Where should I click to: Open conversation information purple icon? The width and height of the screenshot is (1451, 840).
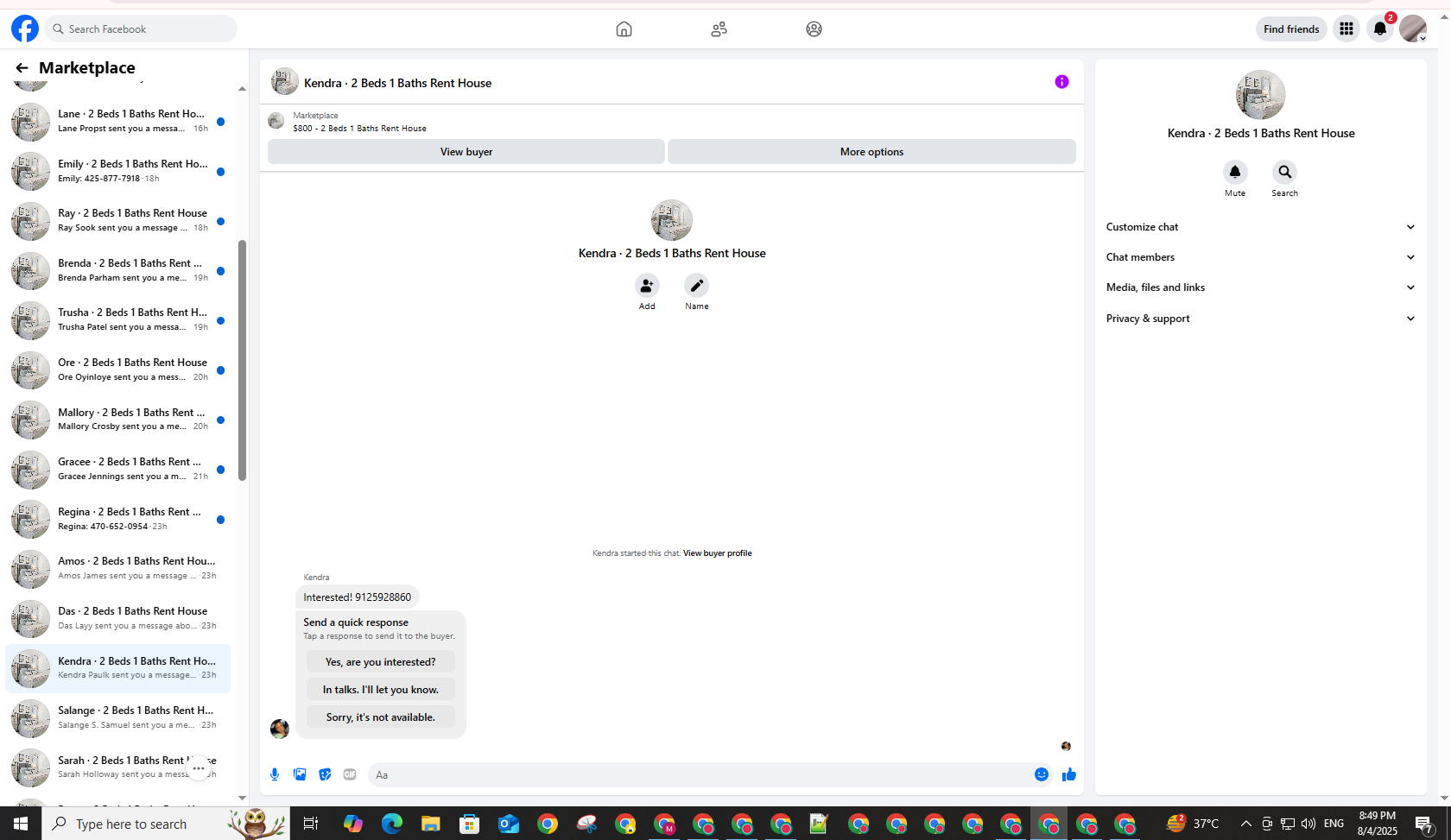click(x=1061, y=82)
